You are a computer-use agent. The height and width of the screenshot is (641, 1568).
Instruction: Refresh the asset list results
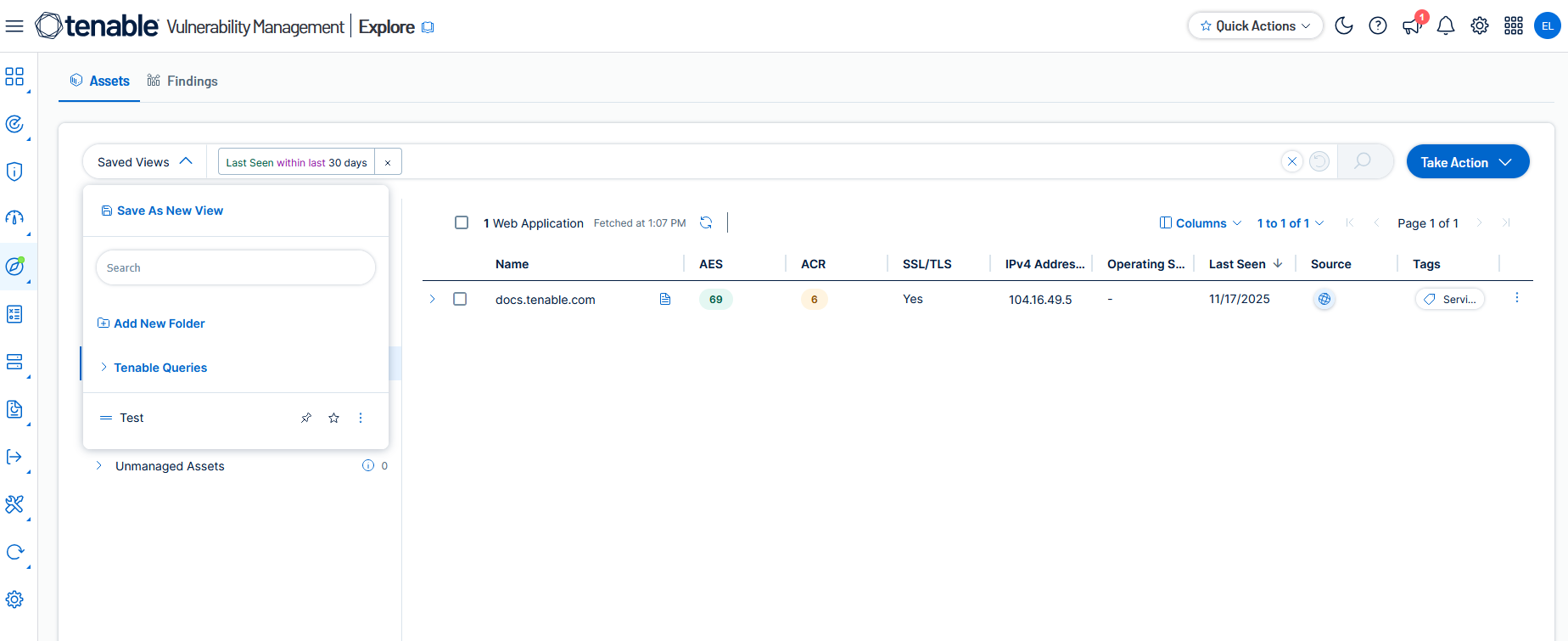pos(706,222)
